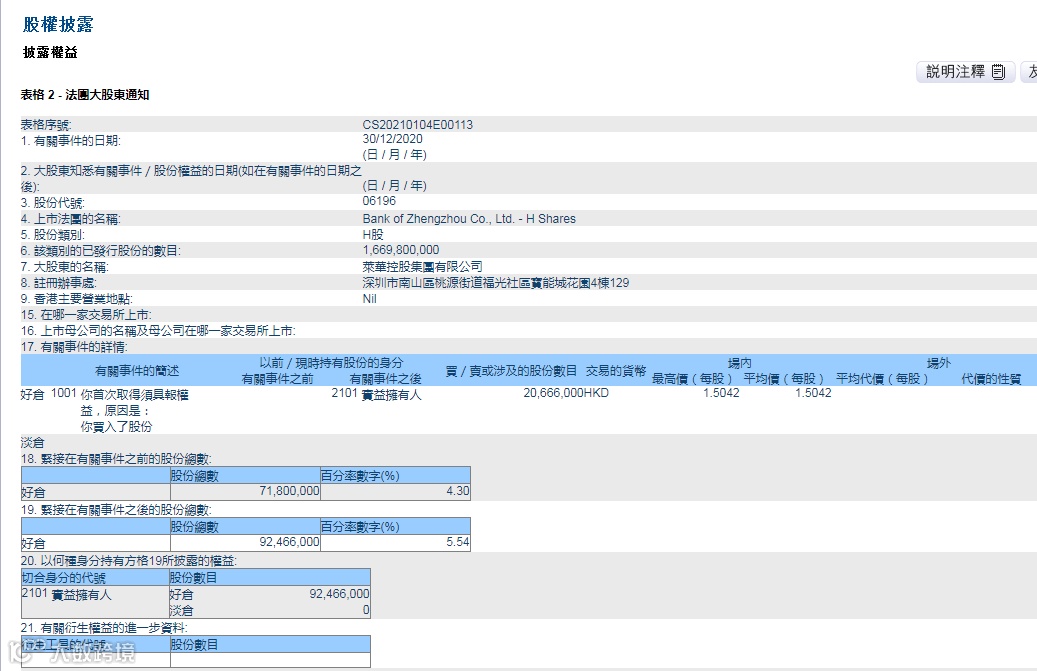Click the 代價的性質 column header
Image resolution: width=1037 pixels, height=671 pixels.
click(x=991, y=379)
